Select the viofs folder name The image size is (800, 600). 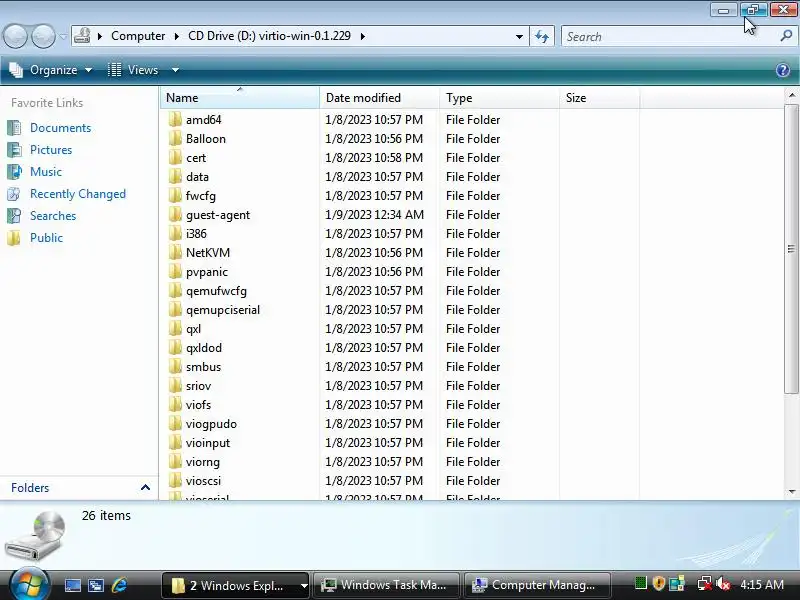pos(198,405)
